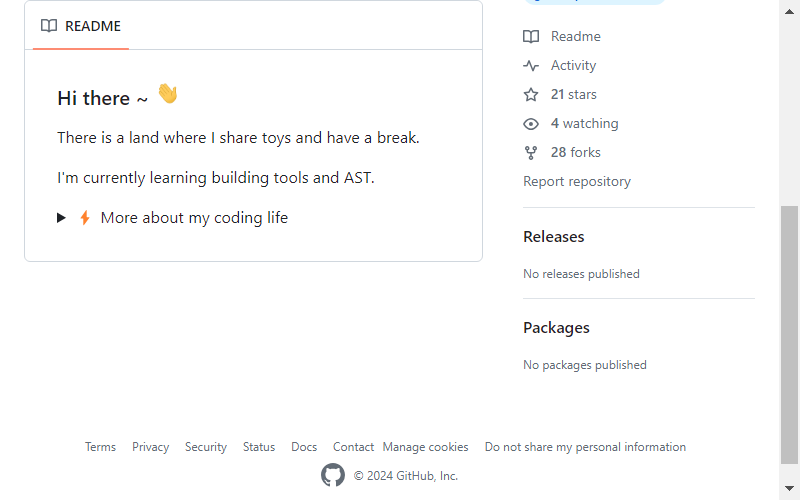800x500 pixels.
Task: Click Manage cookies in footer
Action: pos(426,447)
